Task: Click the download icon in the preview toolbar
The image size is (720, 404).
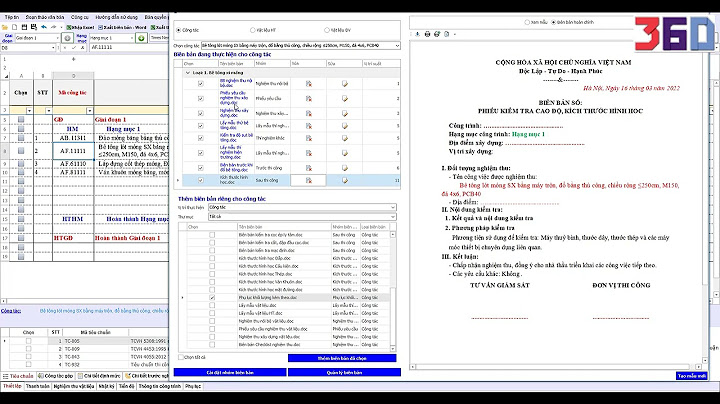Action: (x=417, y=34)
